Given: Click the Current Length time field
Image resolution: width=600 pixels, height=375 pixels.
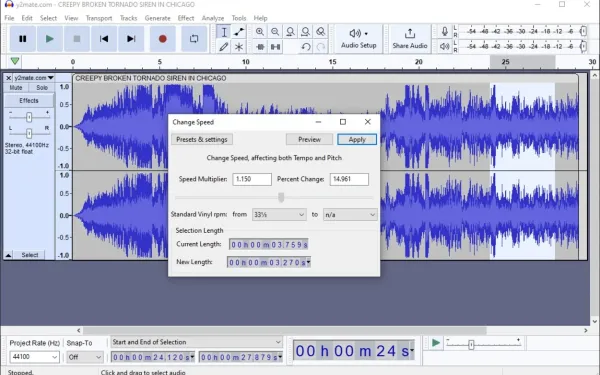Looking at the screenshot, I should click(269, 245).
